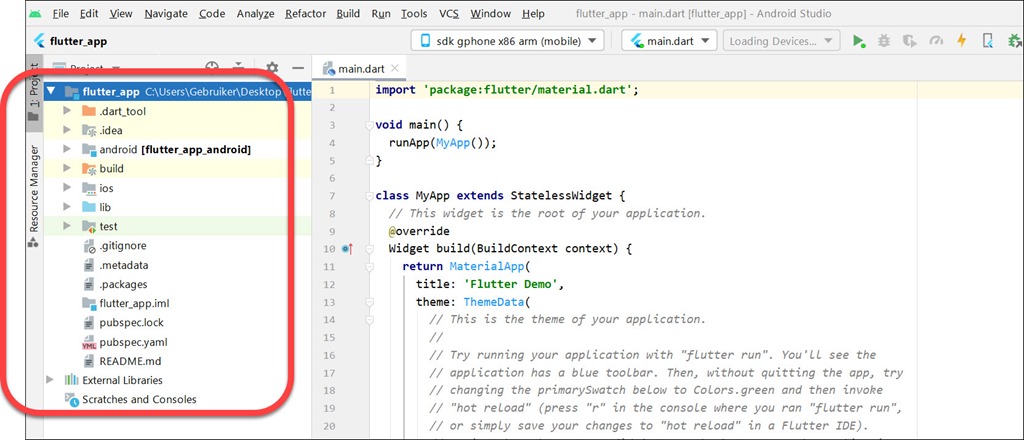Open the Navigate menu

coord(166,14)
